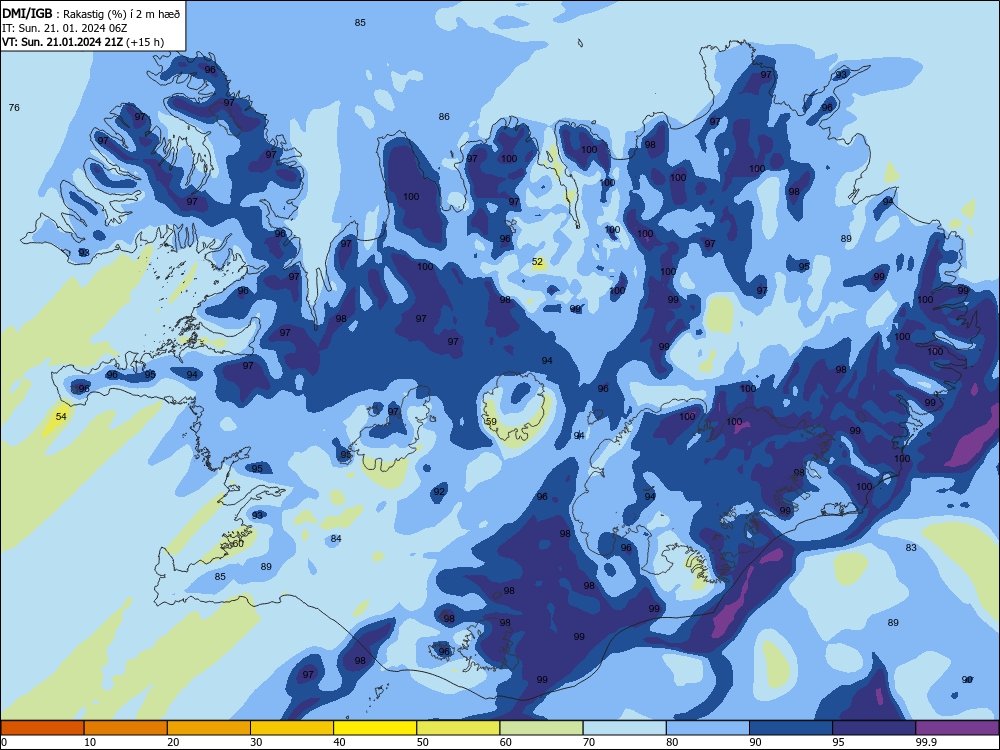Click the humidity value 83 off the southeast coast
Screen dimensions: 1000x750
coord(911,547)
